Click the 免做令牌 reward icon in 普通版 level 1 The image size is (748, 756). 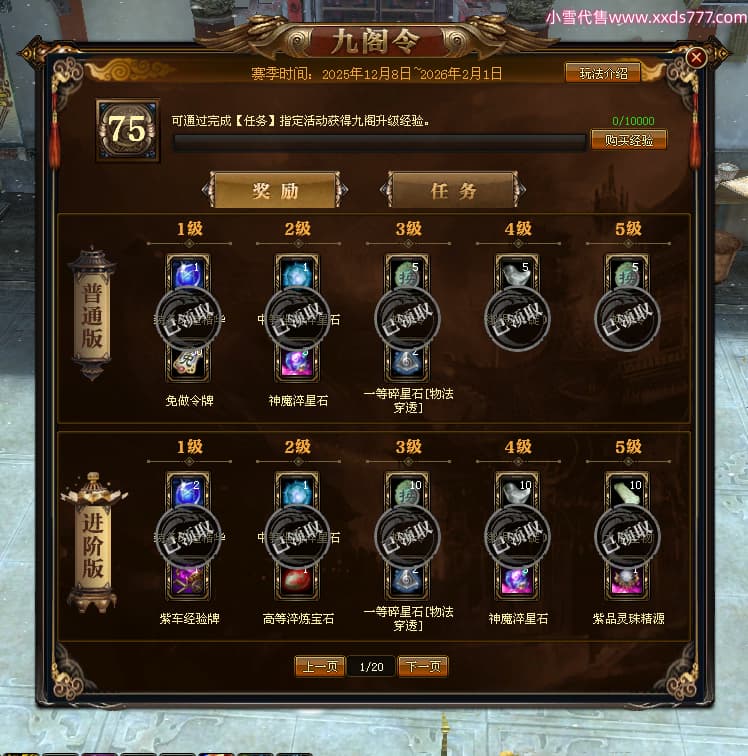pyautogui.click(x=188, y=364)
